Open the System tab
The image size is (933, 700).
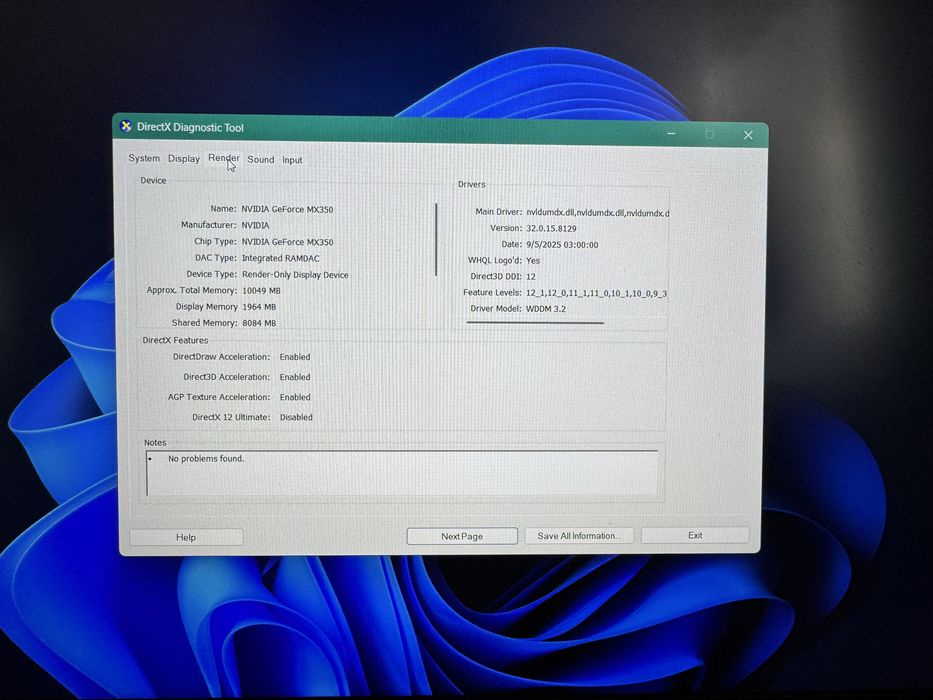144,158
